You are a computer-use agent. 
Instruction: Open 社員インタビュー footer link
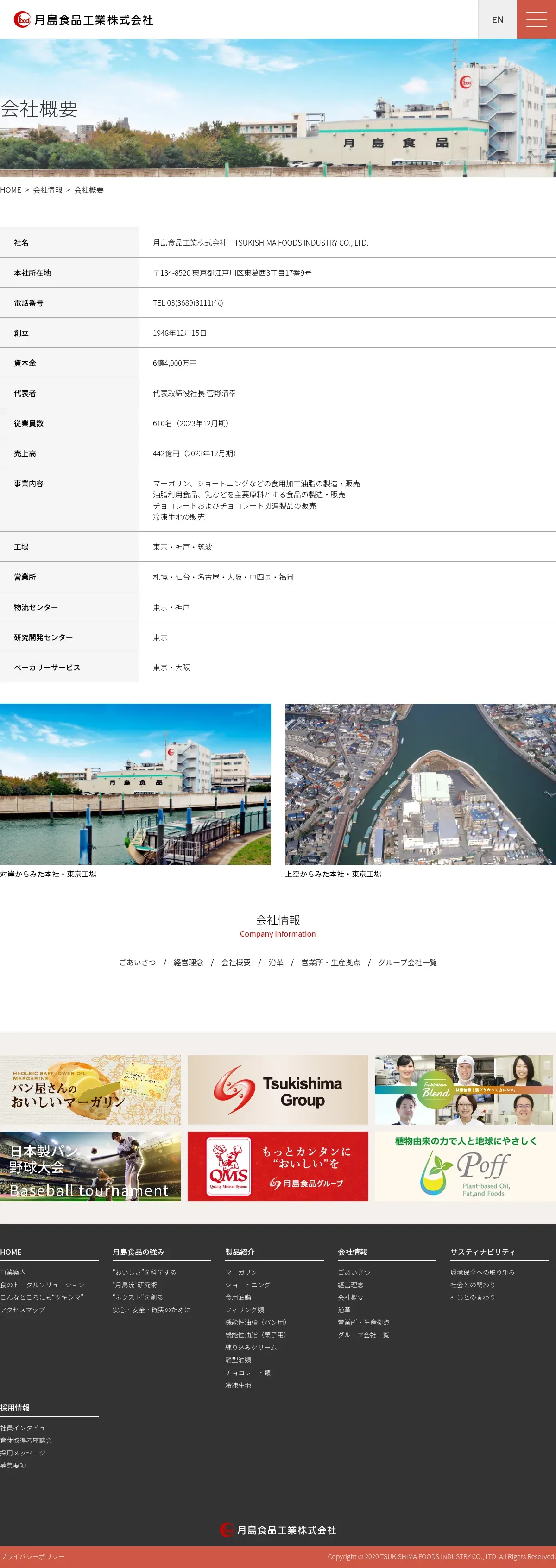26,1428
